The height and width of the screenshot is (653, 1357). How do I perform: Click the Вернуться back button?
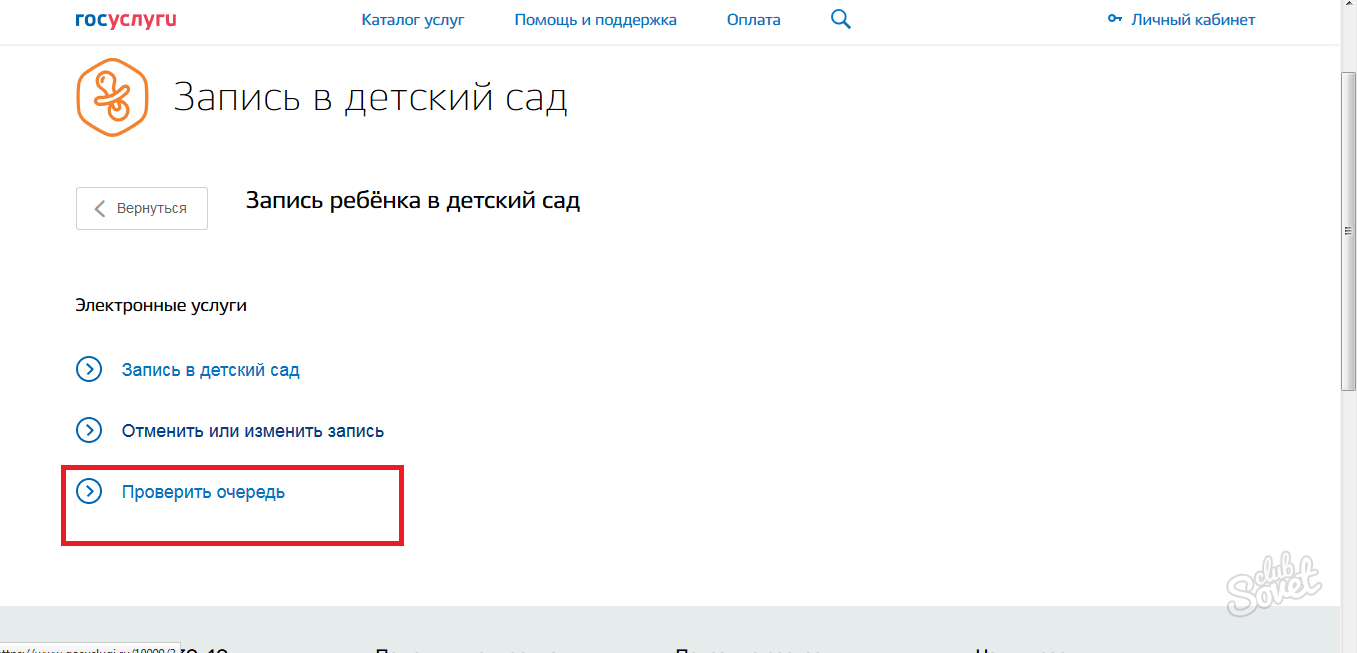tap(142, 208)
